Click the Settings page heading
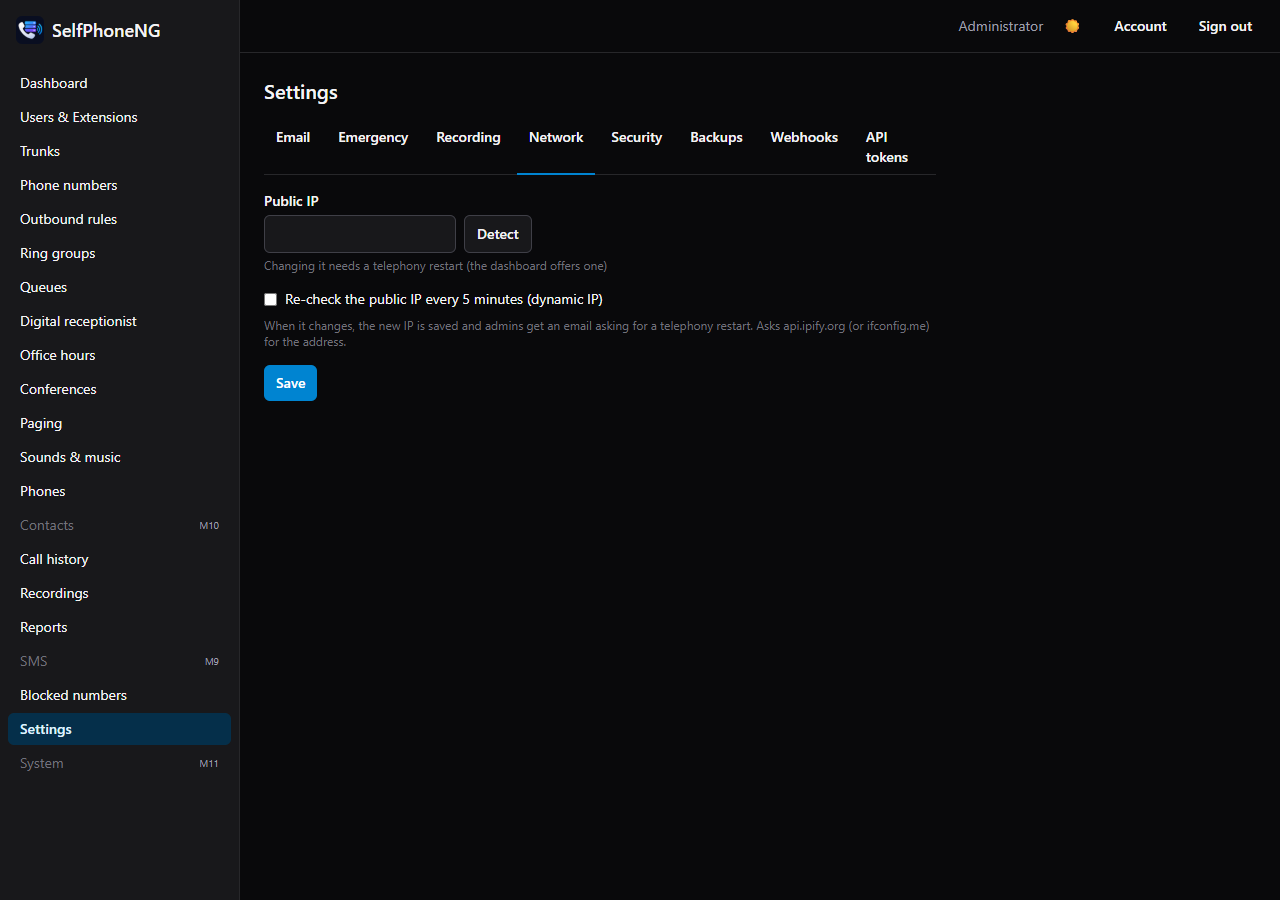The image size is (1280, 900). click(x=301, y=92)
